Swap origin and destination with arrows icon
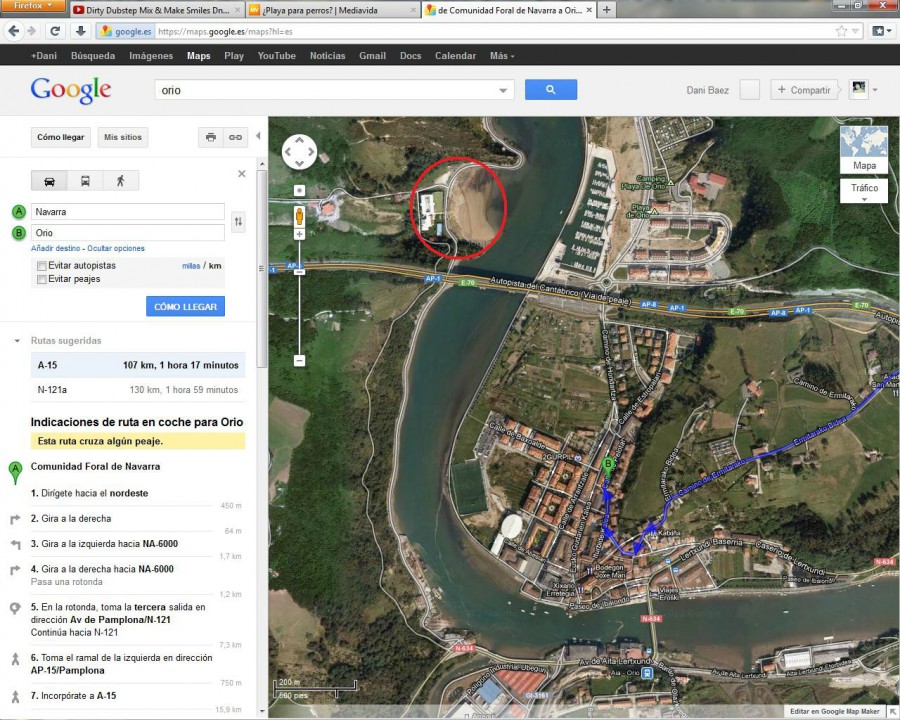Viewport: 900px width, 720px height. click(x=238, y=222)
